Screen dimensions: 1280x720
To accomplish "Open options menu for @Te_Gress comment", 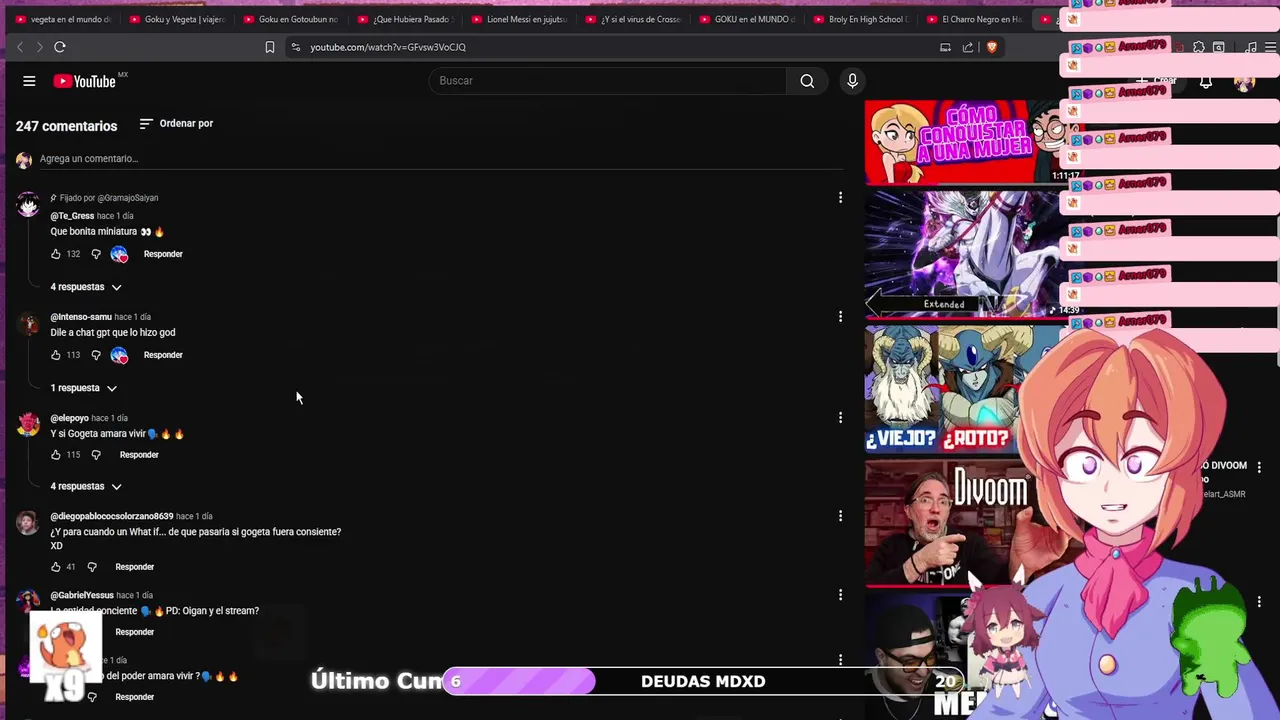I will coord(840,198).
